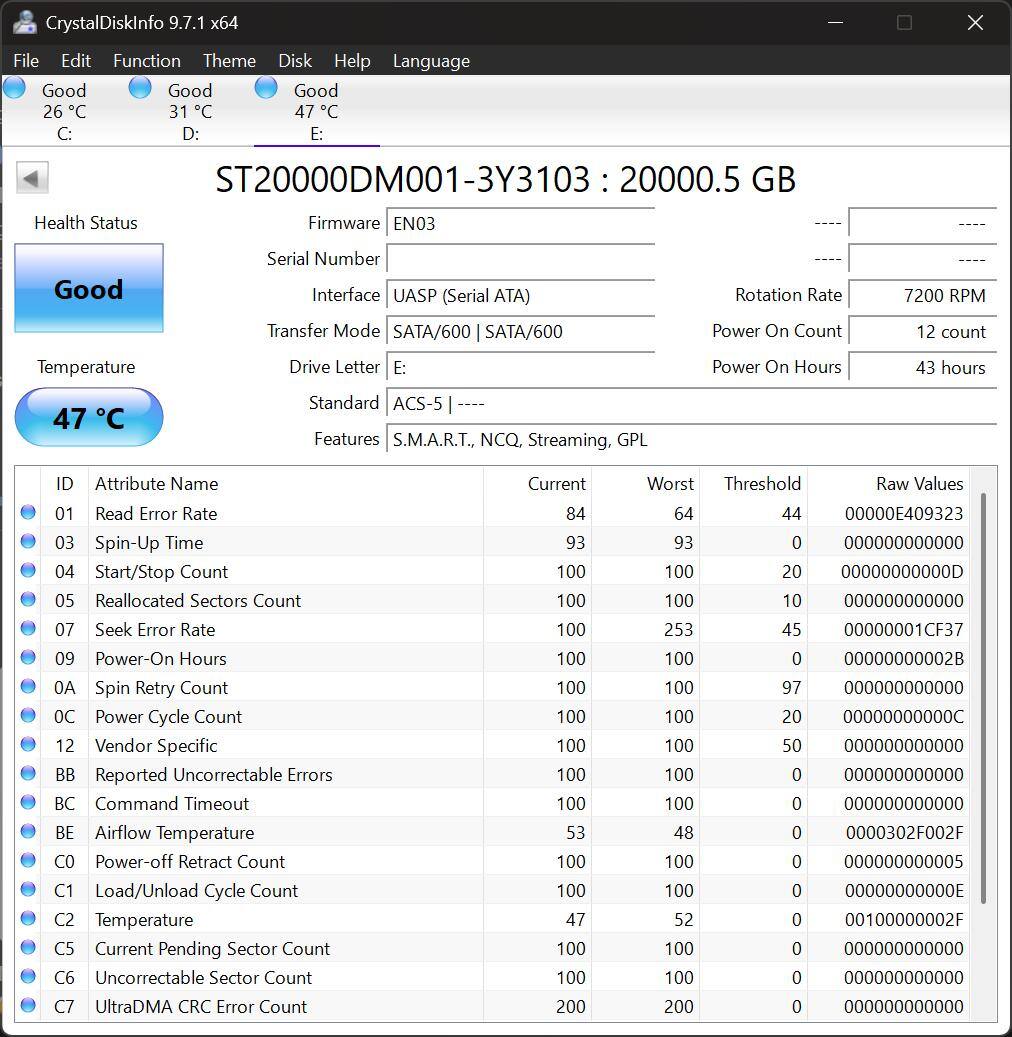
Task: Click the blue indicator next to Temperature attribute
Action: (x=29, y=919)
